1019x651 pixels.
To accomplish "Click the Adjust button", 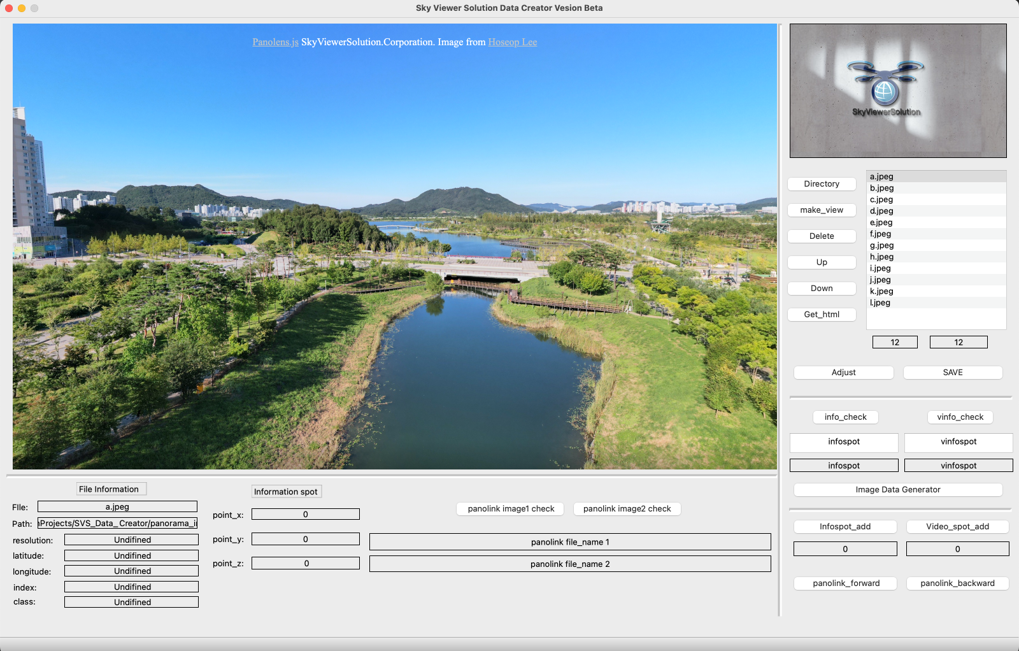I will [844, 372].
